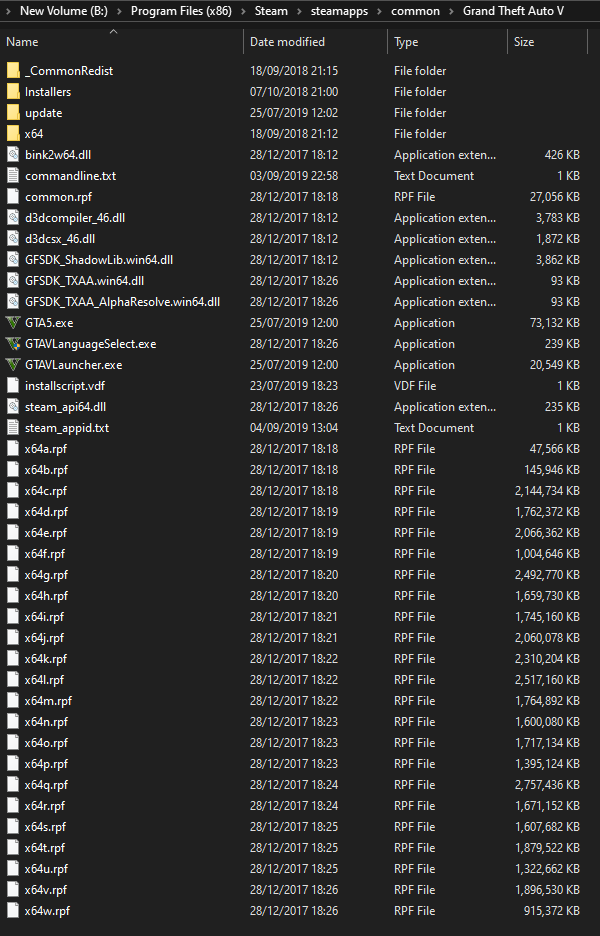Click the GFSDK_TXAA.win64.dll icon
Screen dimensions: 600x936
point(13,281)
